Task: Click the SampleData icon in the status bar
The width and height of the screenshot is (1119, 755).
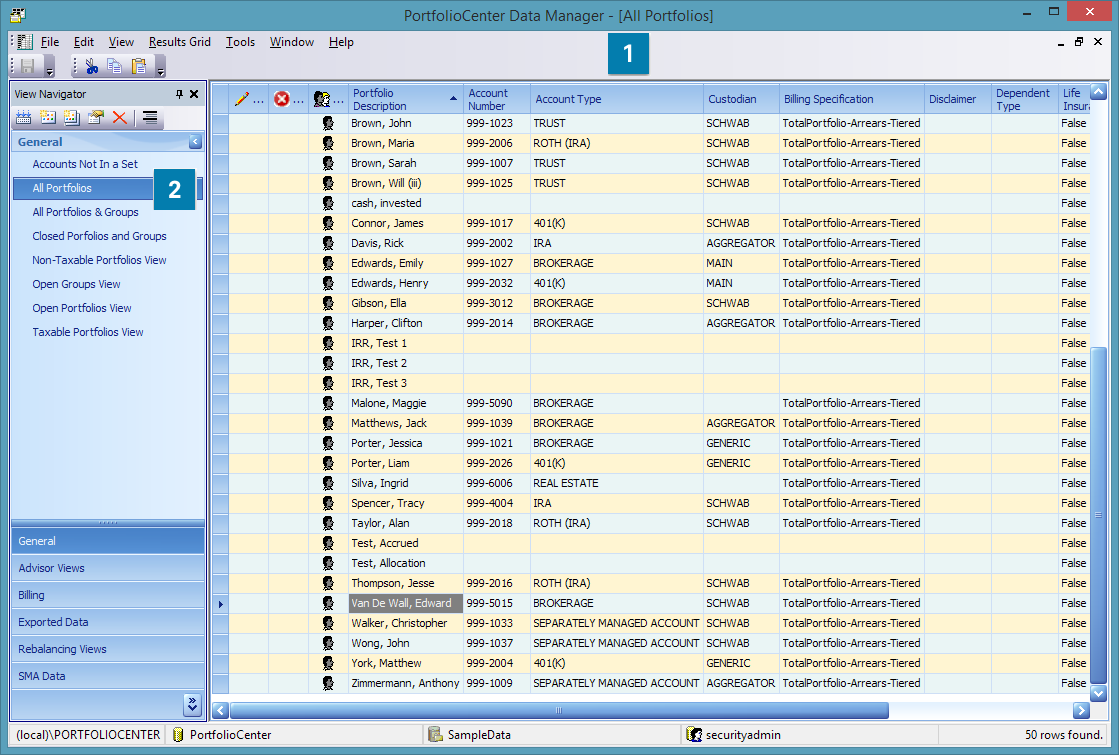Action: [x=435, y=734]
